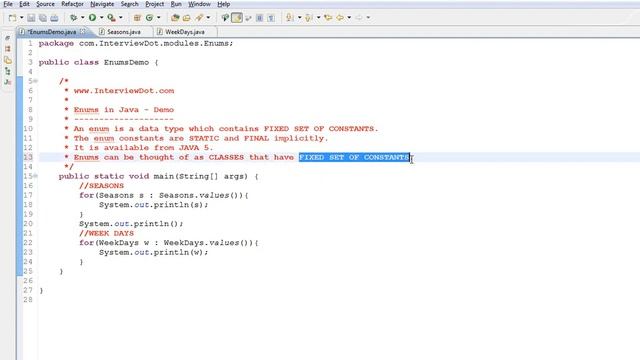Toggle Word Wrap toolbar button
This screenshot has width=640, height=360.
(x=248, y=18)
